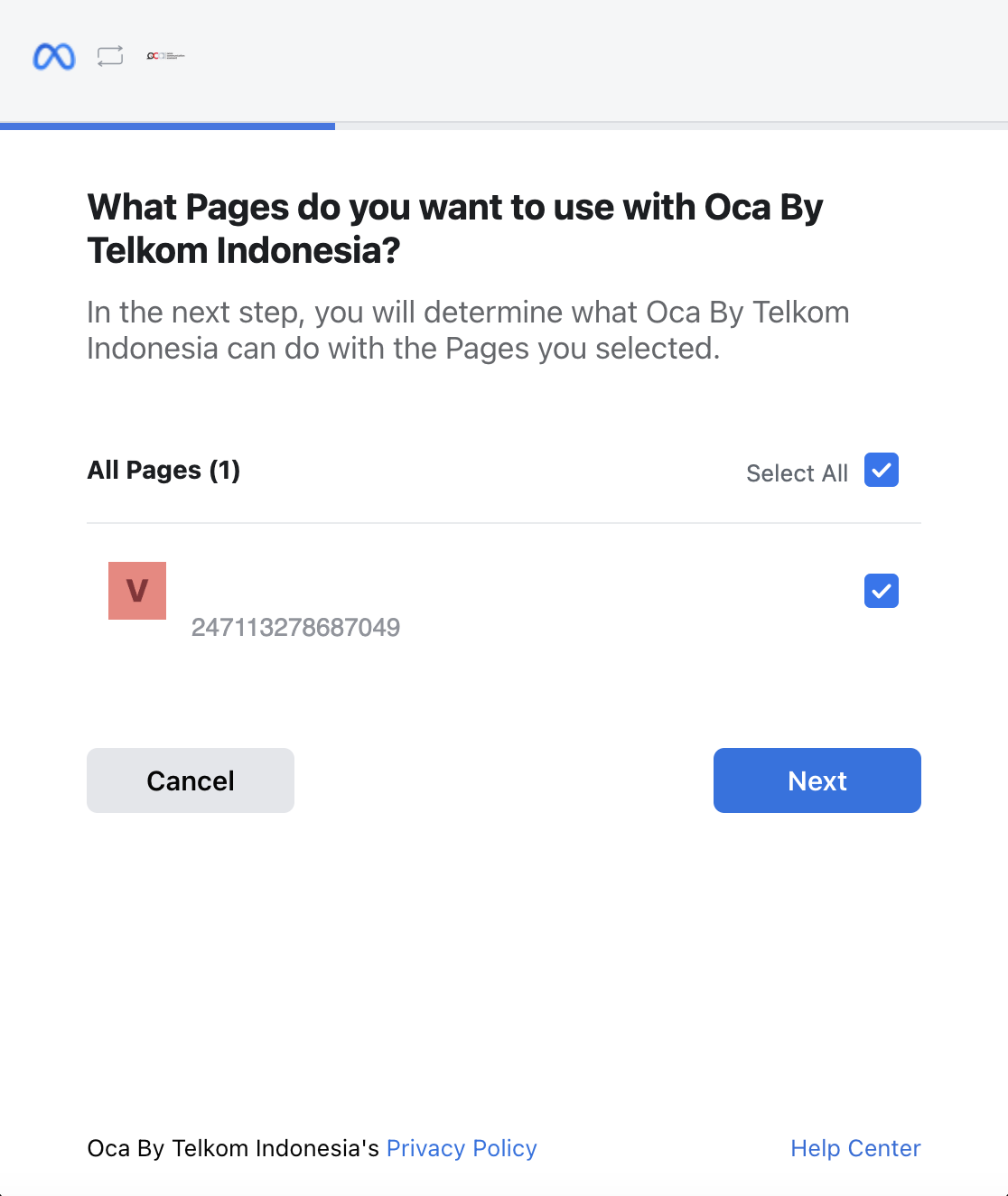Image resolution: width=1008 pixels, height=1196 pixels.
Task: Click the divider line under All Pages
Action: [x=503, y=523]
